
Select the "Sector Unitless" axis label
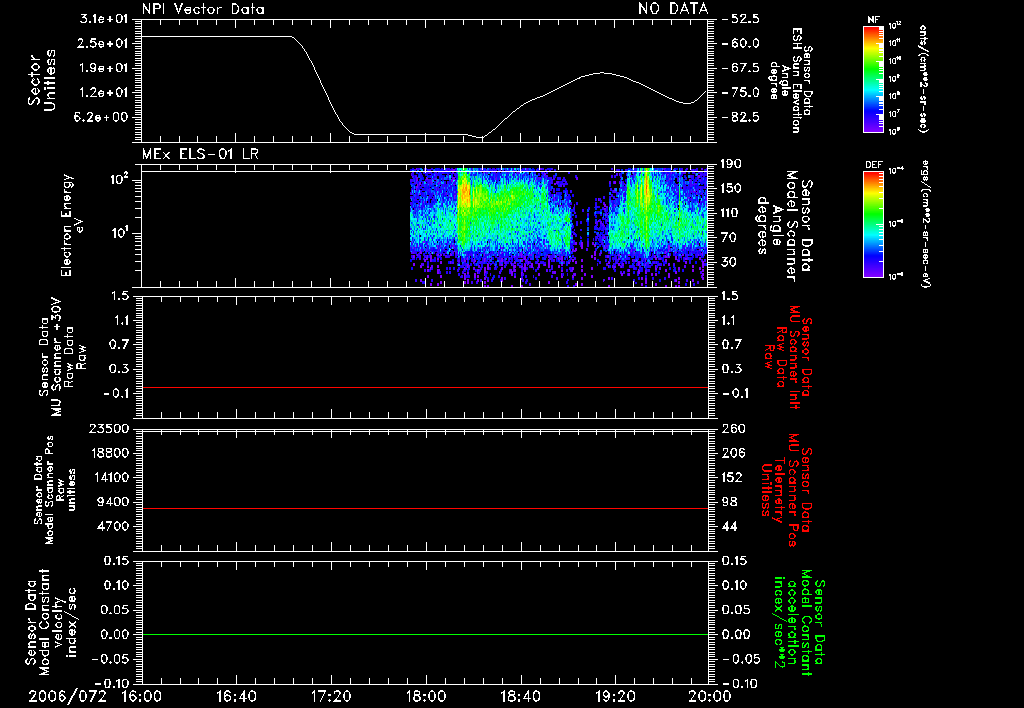coord(42,80)
